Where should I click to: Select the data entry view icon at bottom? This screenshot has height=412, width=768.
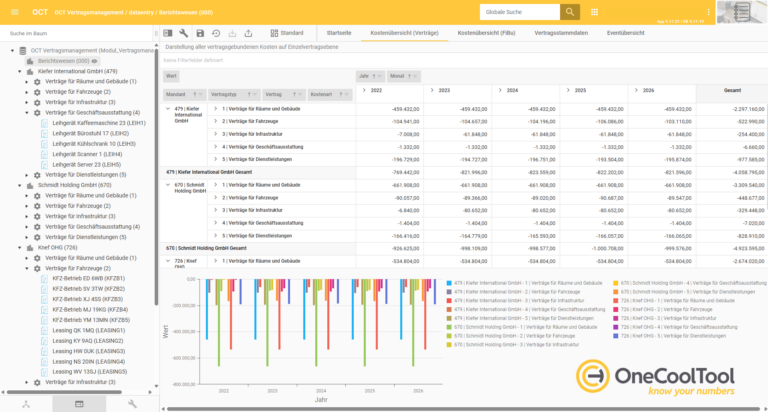click(79, 404)
